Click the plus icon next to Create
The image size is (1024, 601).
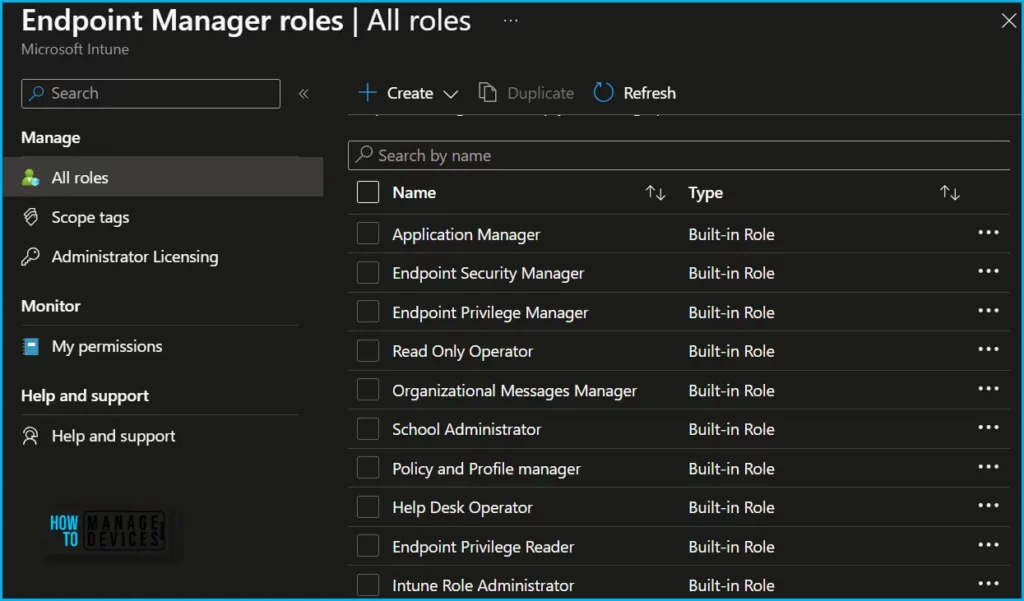(x=368, y=93)
